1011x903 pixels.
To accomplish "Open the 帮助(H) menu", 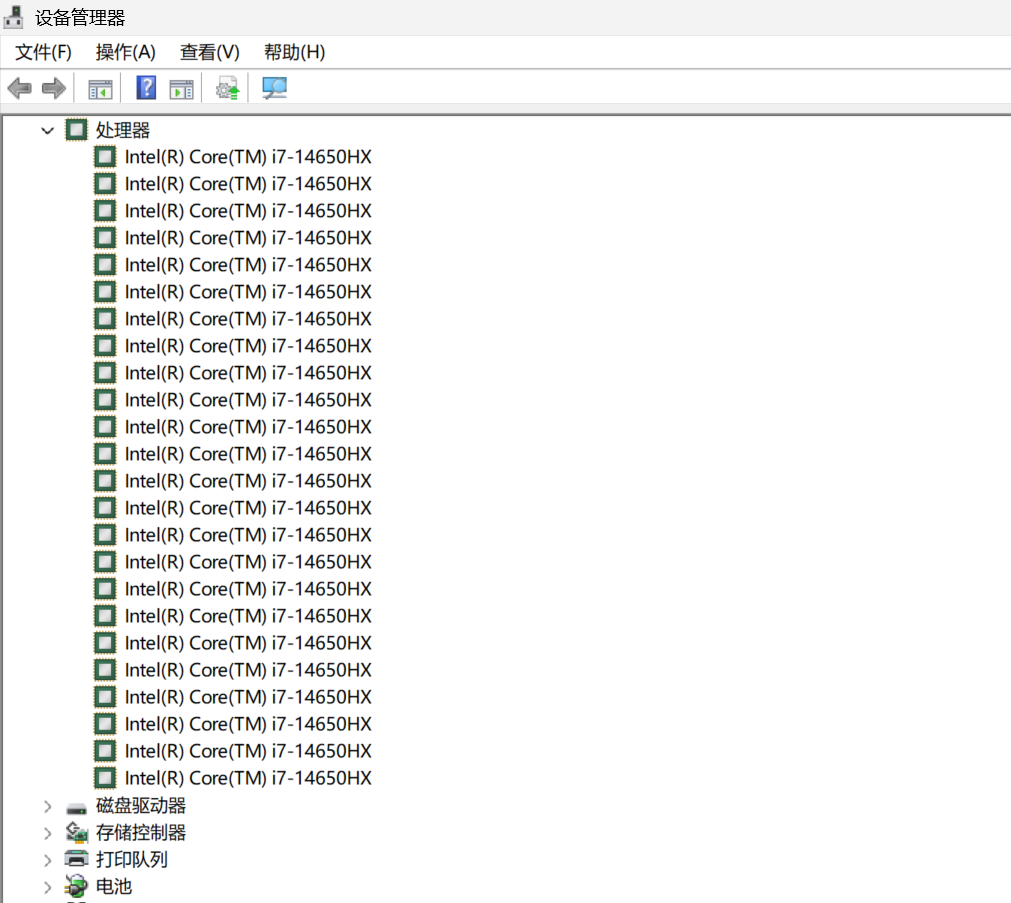I will click(294, 52).
